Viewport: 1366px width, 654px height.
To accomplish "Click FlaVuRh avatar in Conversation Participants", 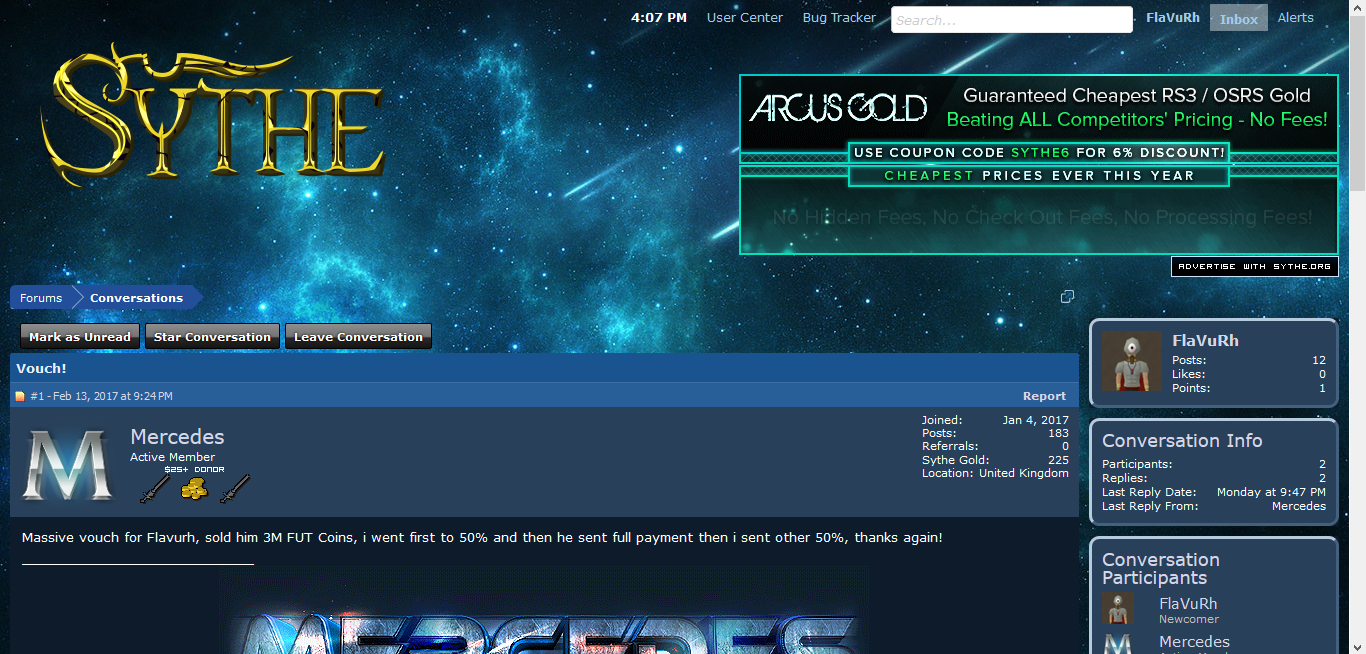I will [1117, 608].
